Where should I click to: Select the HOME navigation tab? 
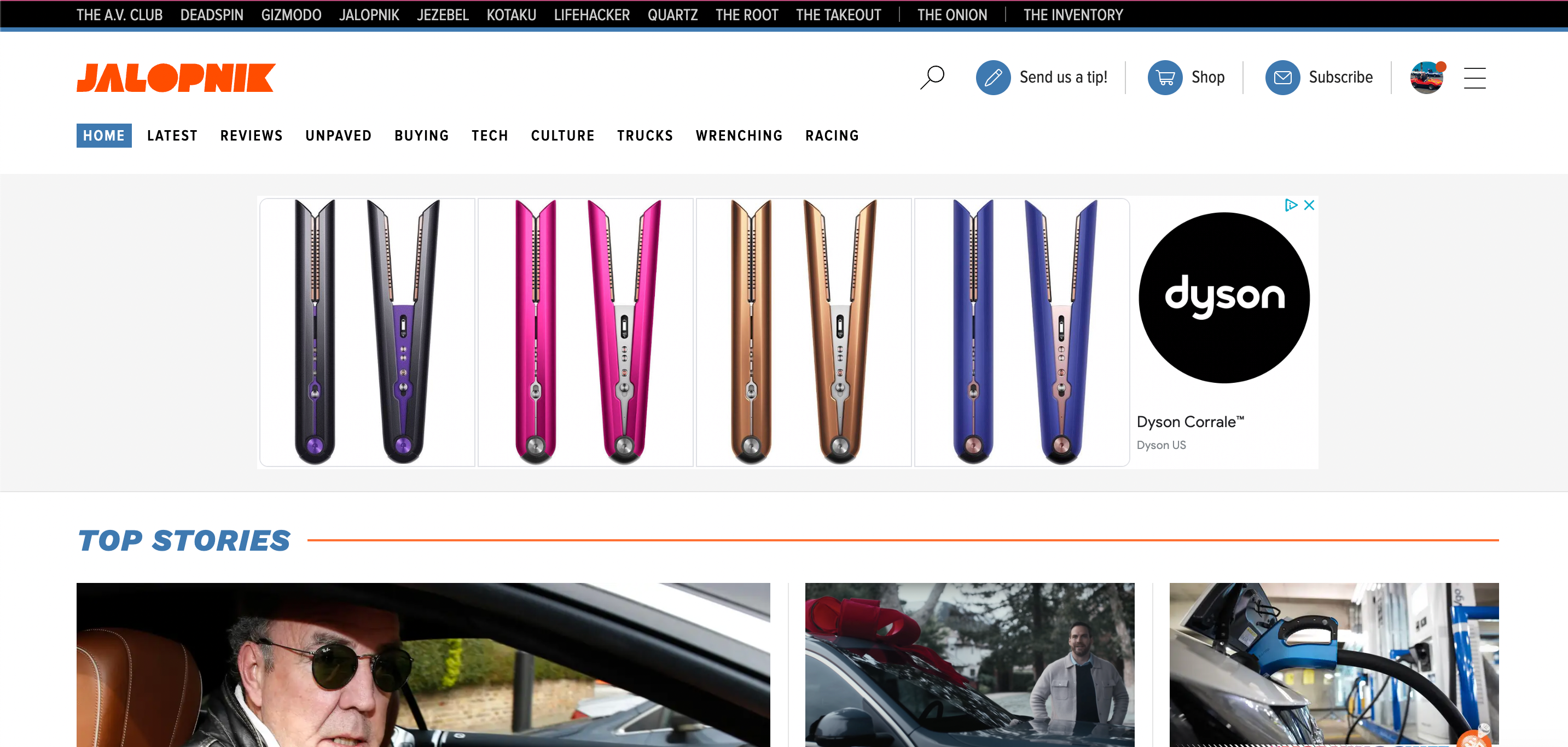click(x=103, y=136)
